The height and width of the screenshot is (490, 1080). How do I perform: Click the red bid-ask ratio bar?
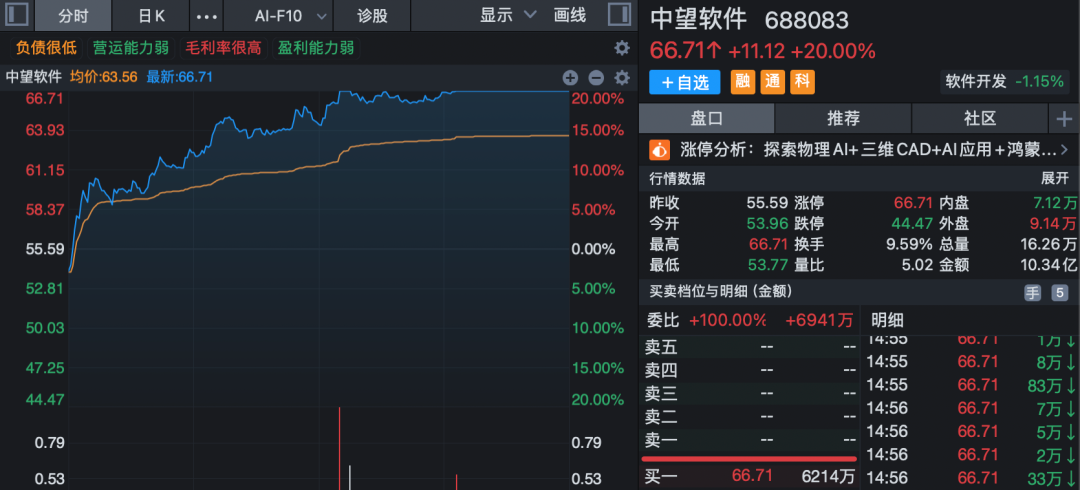tap(749, 458)
